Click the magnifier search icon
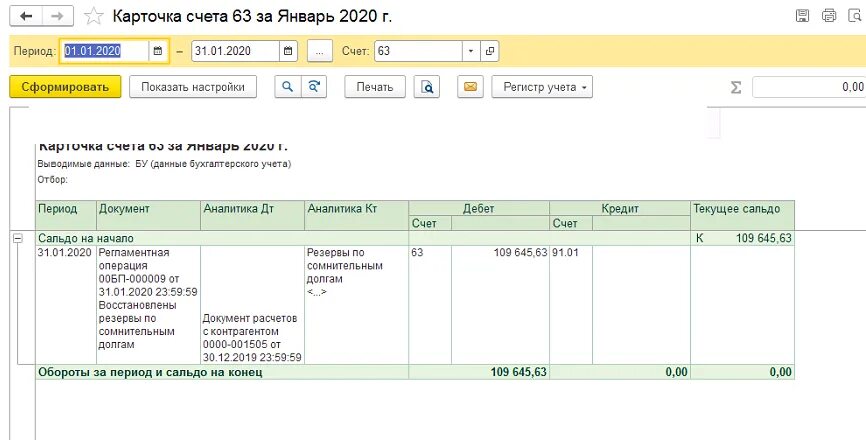The image size is (866, 440). [288, 87]
